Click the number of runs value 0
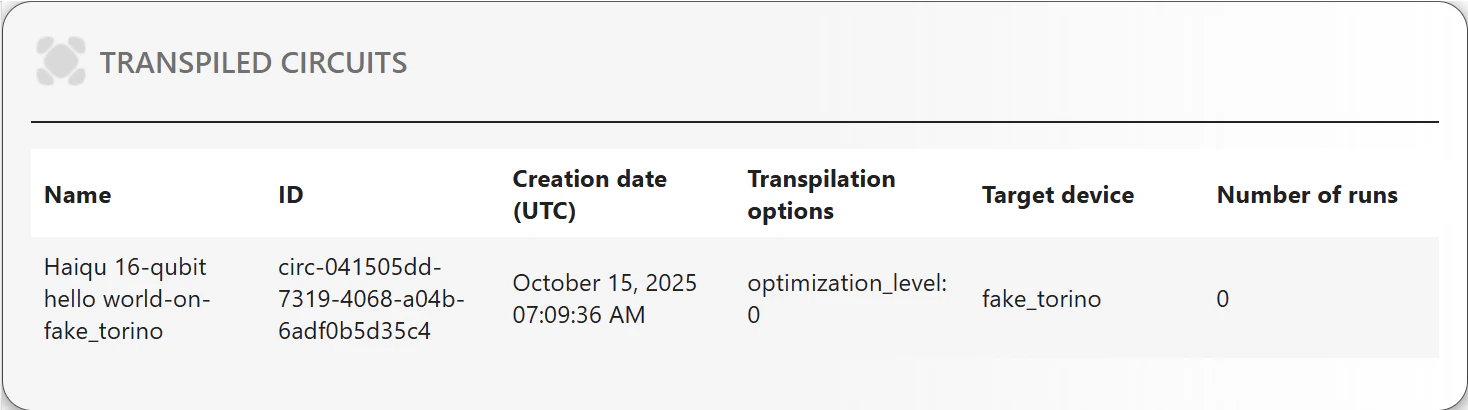 pyautogui.click(x=1223, y=299)
